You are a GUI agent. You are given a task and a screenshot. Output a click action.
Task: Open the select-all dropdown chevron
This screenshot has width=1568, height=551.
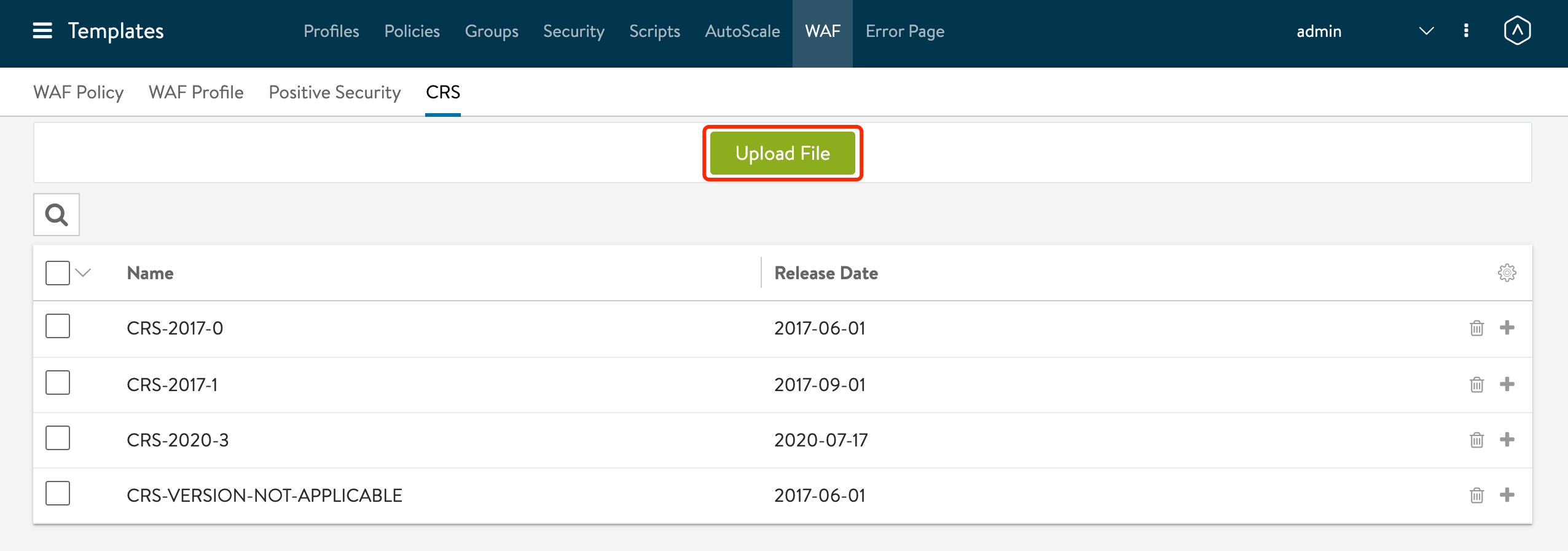pos(83,272)
